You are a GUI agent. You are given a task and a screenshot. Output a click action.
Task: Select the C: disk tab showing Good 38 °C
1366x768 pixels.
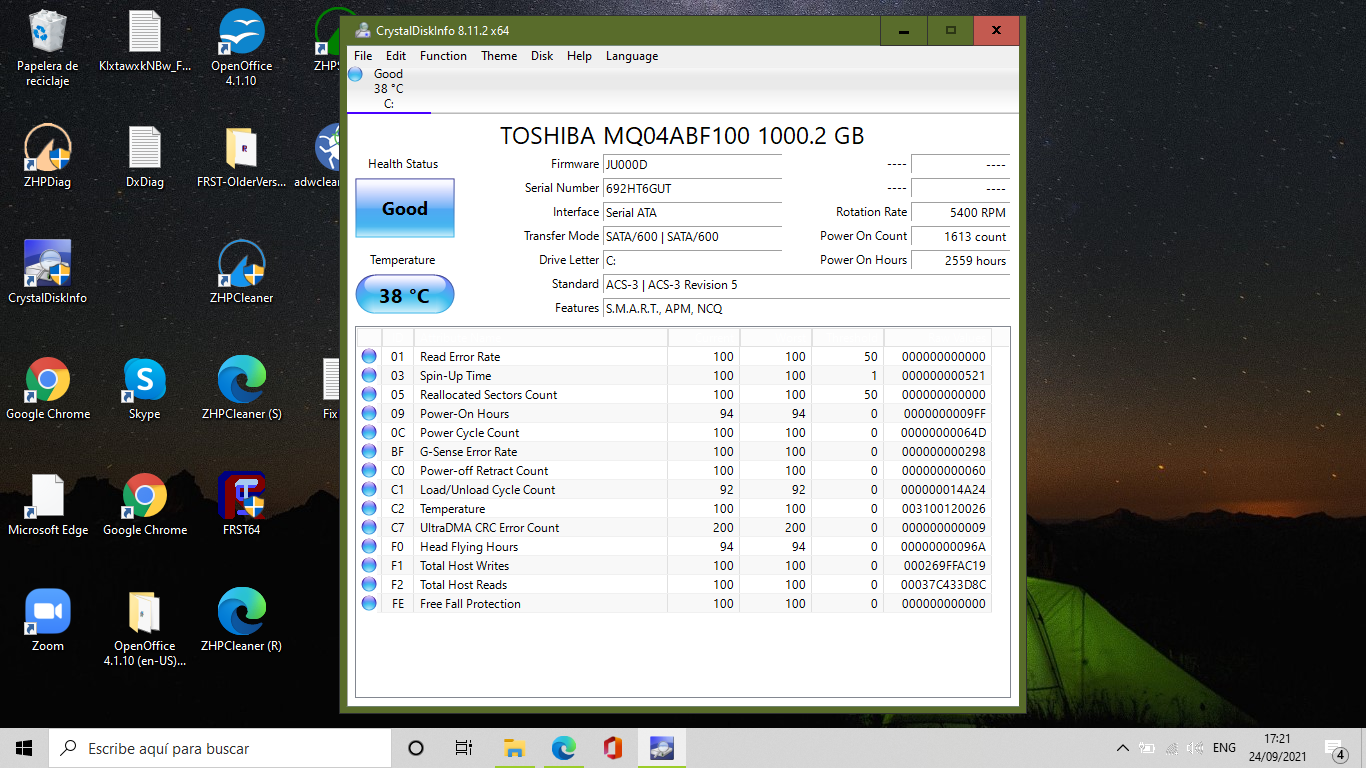point(388,89)
